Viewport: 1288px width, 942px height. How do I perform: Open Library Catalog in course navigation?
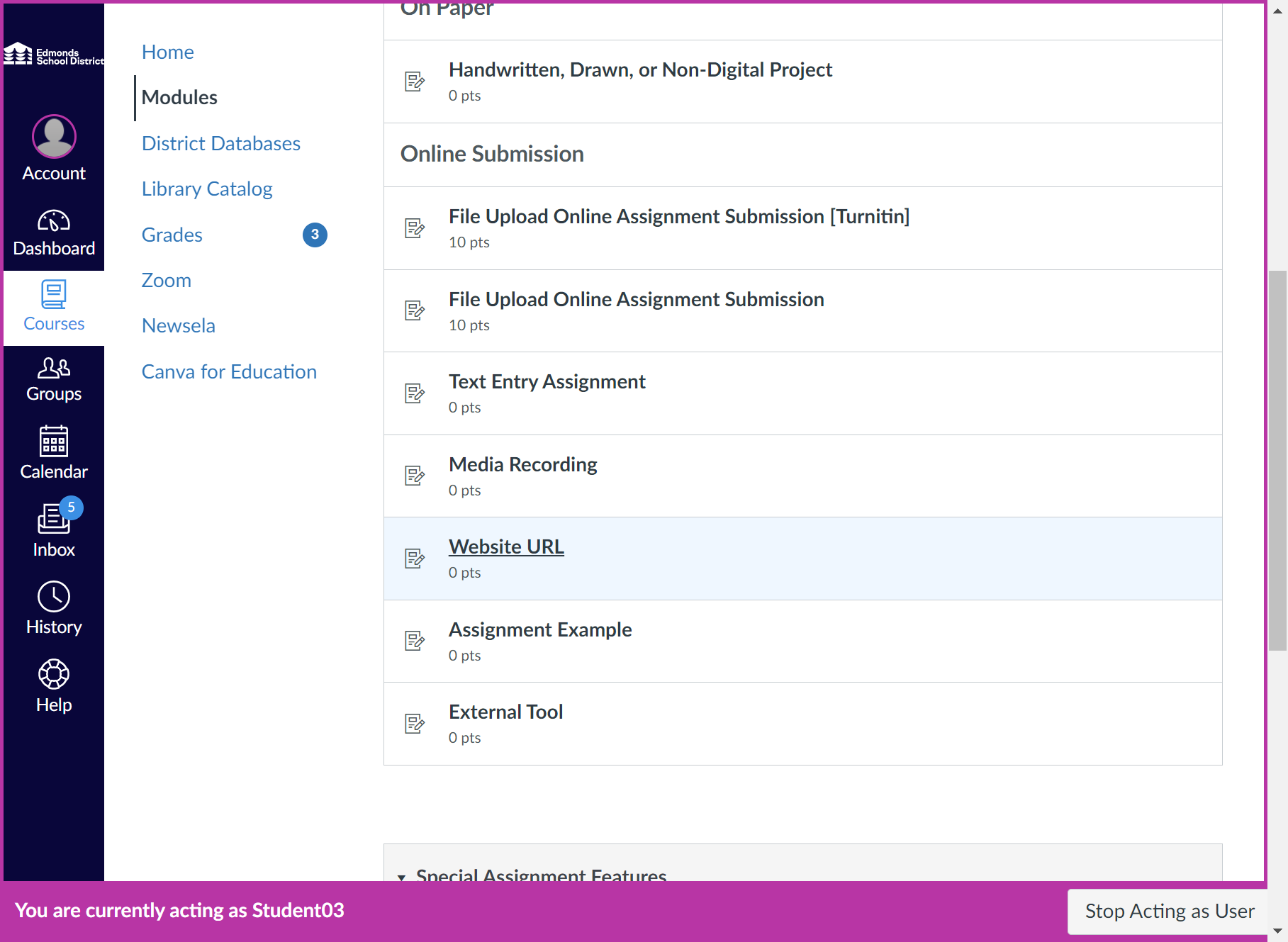(x=207, y=189)
